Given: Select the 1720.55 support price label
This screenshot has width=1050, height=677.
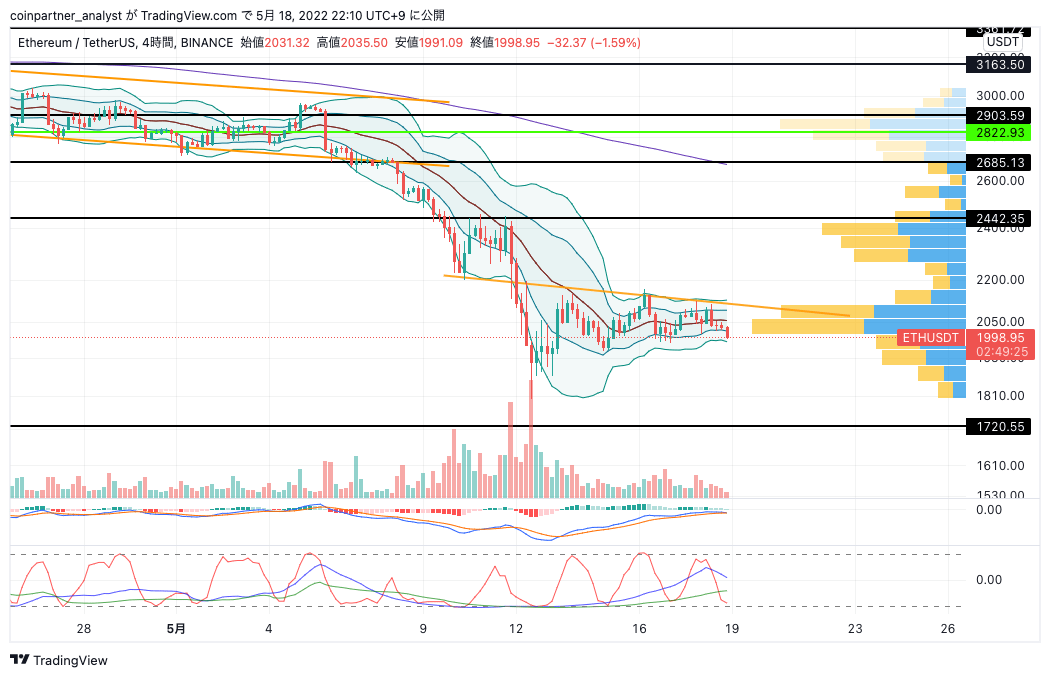Looking at the screenshot, I should [1003, 427].
